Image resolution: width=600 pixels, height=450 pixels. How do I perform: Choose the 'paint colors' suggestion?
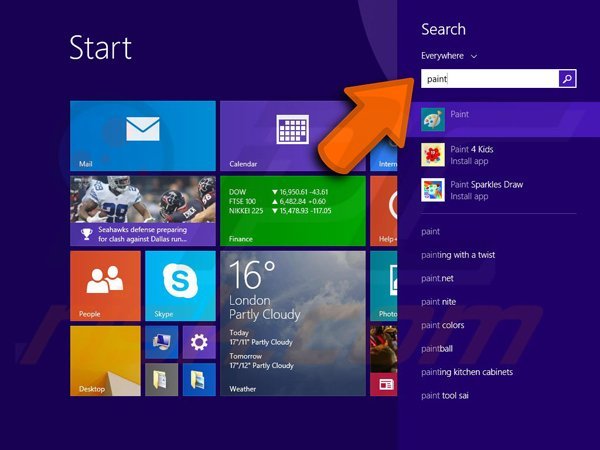point(443,325)
